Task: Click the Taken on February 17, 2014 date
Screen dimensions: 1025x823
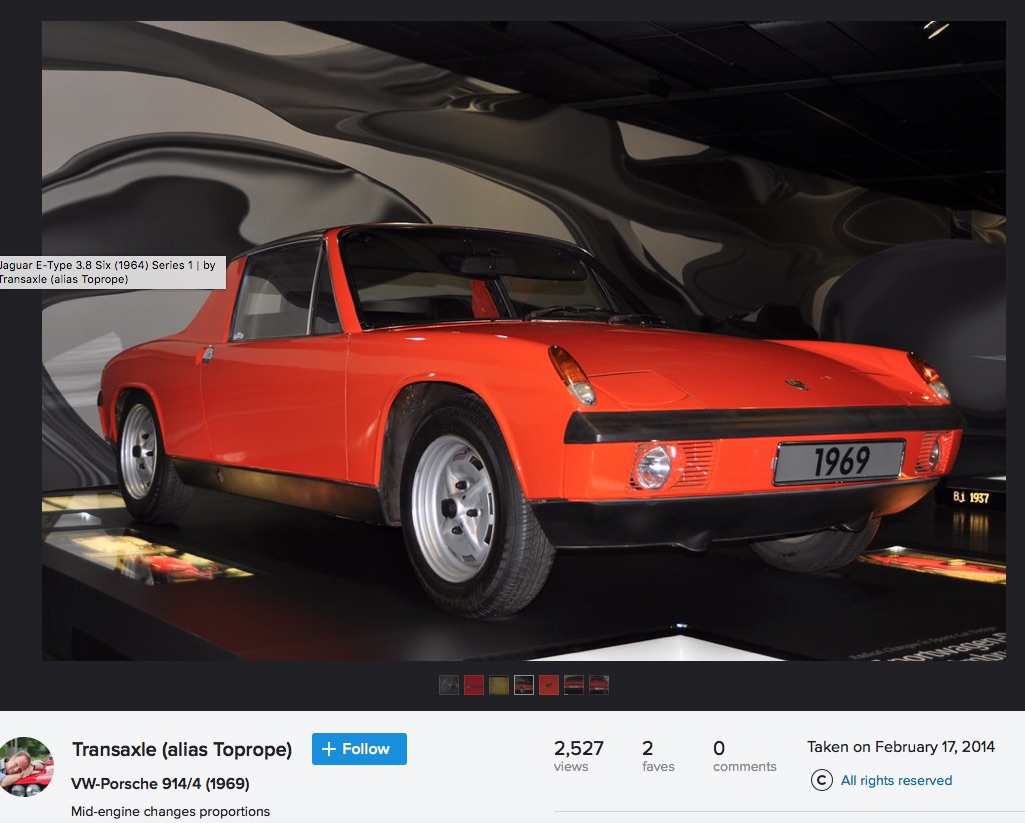Action: pos(901,747)
